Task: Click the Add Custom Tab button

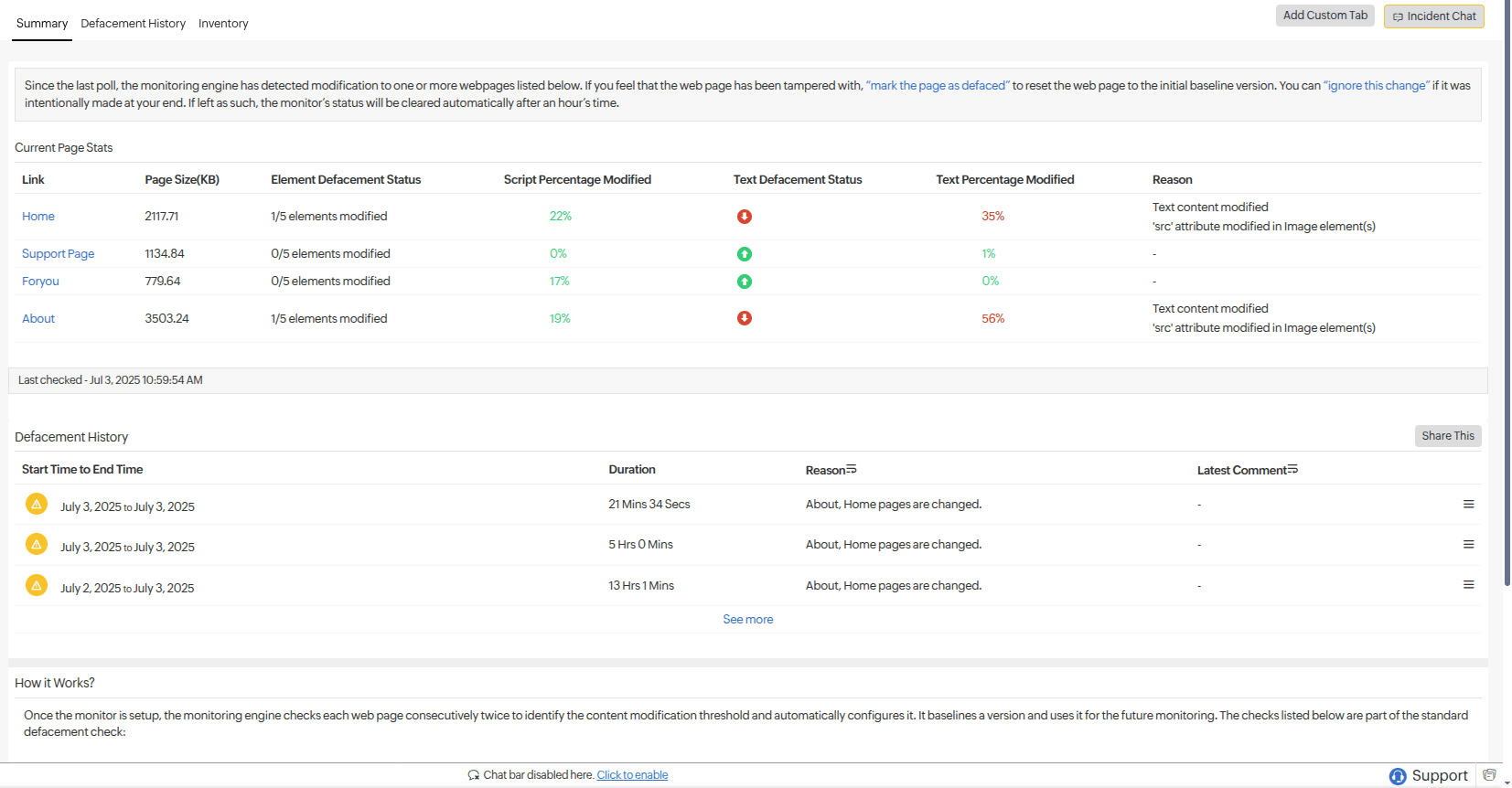Action: click(1324, 16)
